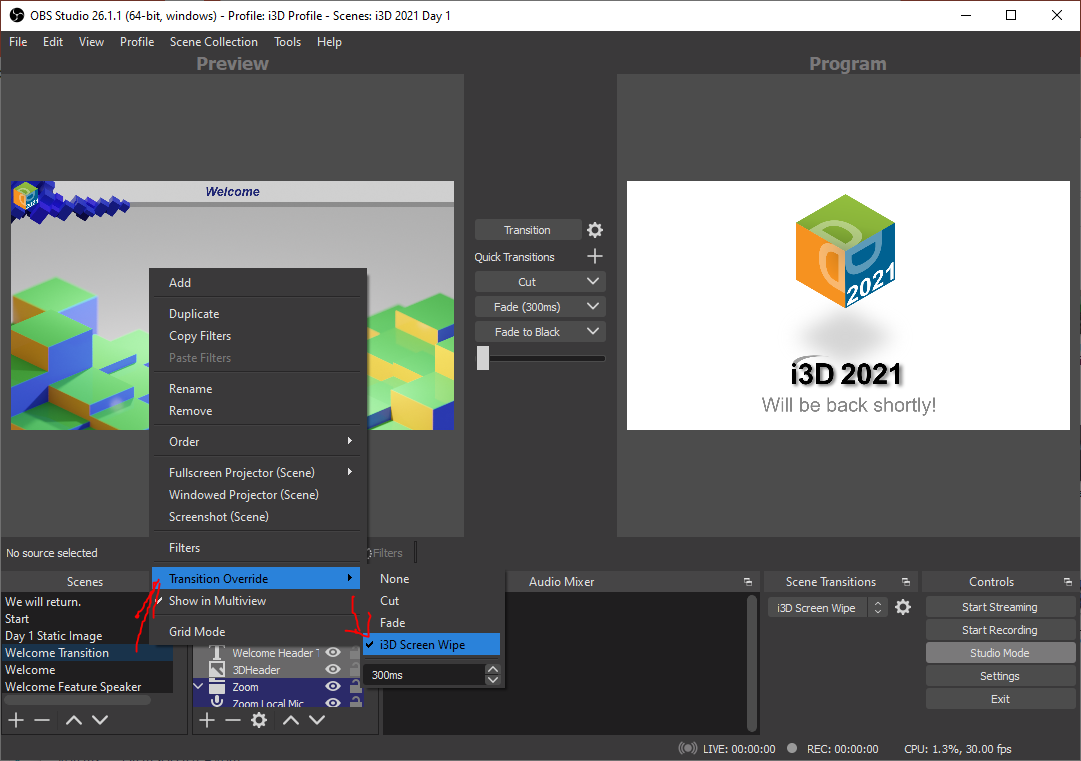
Task: Enter Studio Mode
Action: click(x=1000, y=652)
